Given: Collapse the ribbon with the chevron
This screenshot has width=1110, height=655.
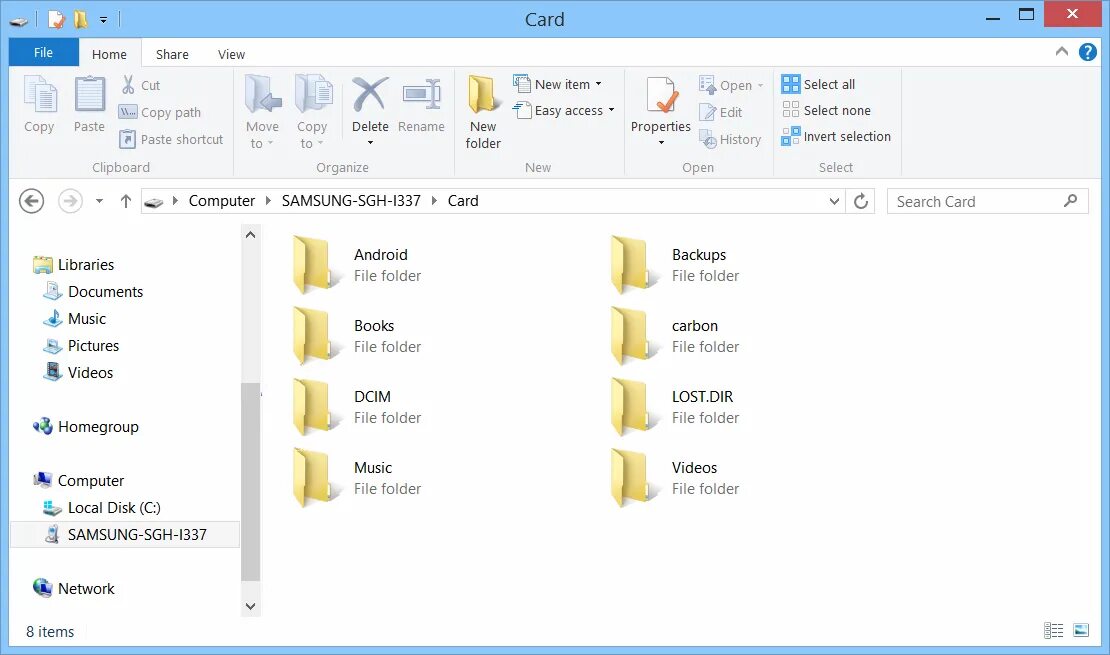Looking at the screenshot, I should (1061, 51).
